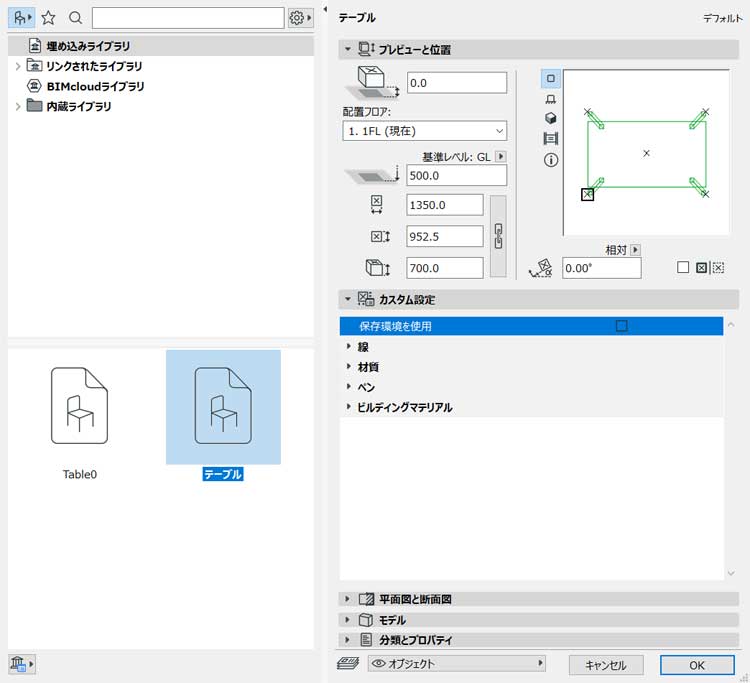The width and height of the screenshot is (750, 683).
Task: Select 埋め込みライブラリ in the tree
Action: coord(161,46)
